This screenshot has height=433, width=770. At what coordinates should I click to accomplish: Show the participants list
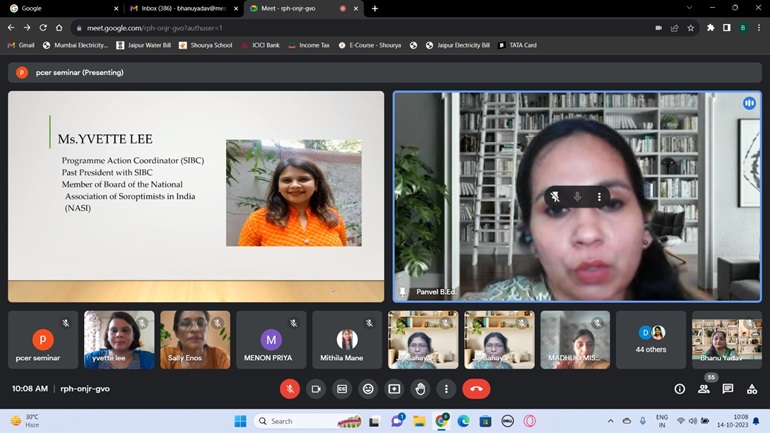pyautogui.click(x=703, y=389)
